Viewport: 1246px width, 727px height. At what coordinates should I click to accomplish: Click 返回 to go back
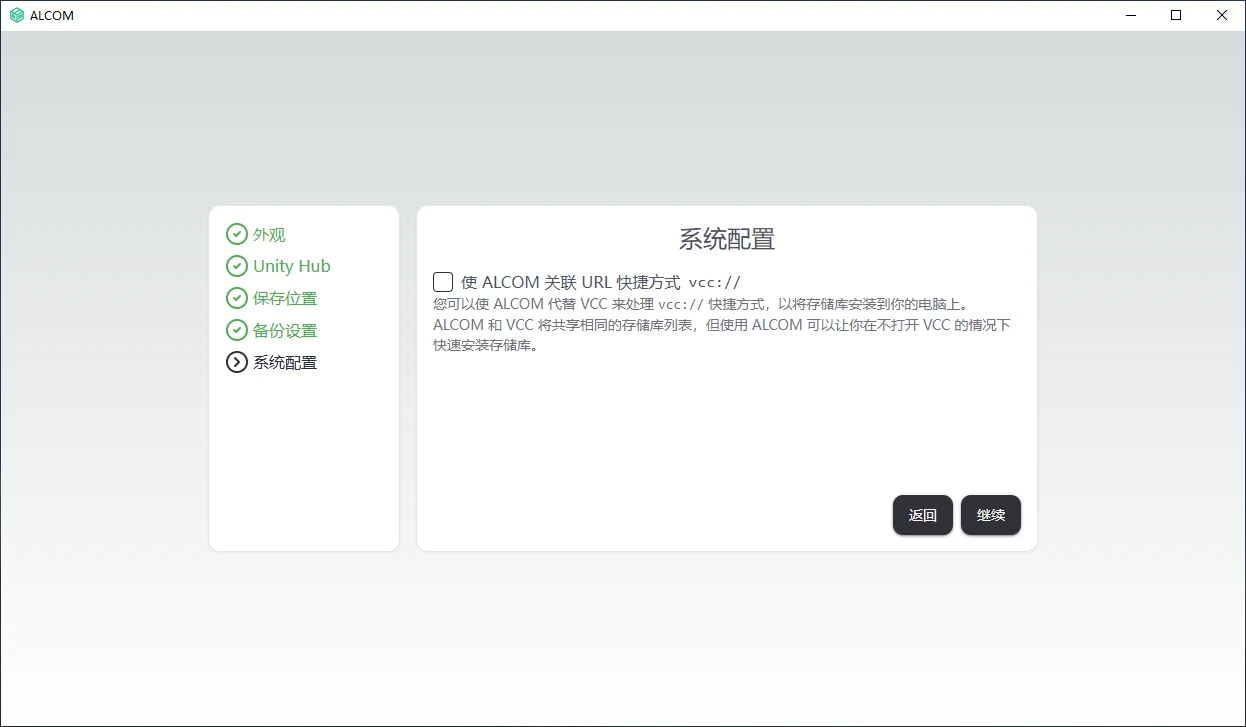pyautogui.click(x=922, y=515)
